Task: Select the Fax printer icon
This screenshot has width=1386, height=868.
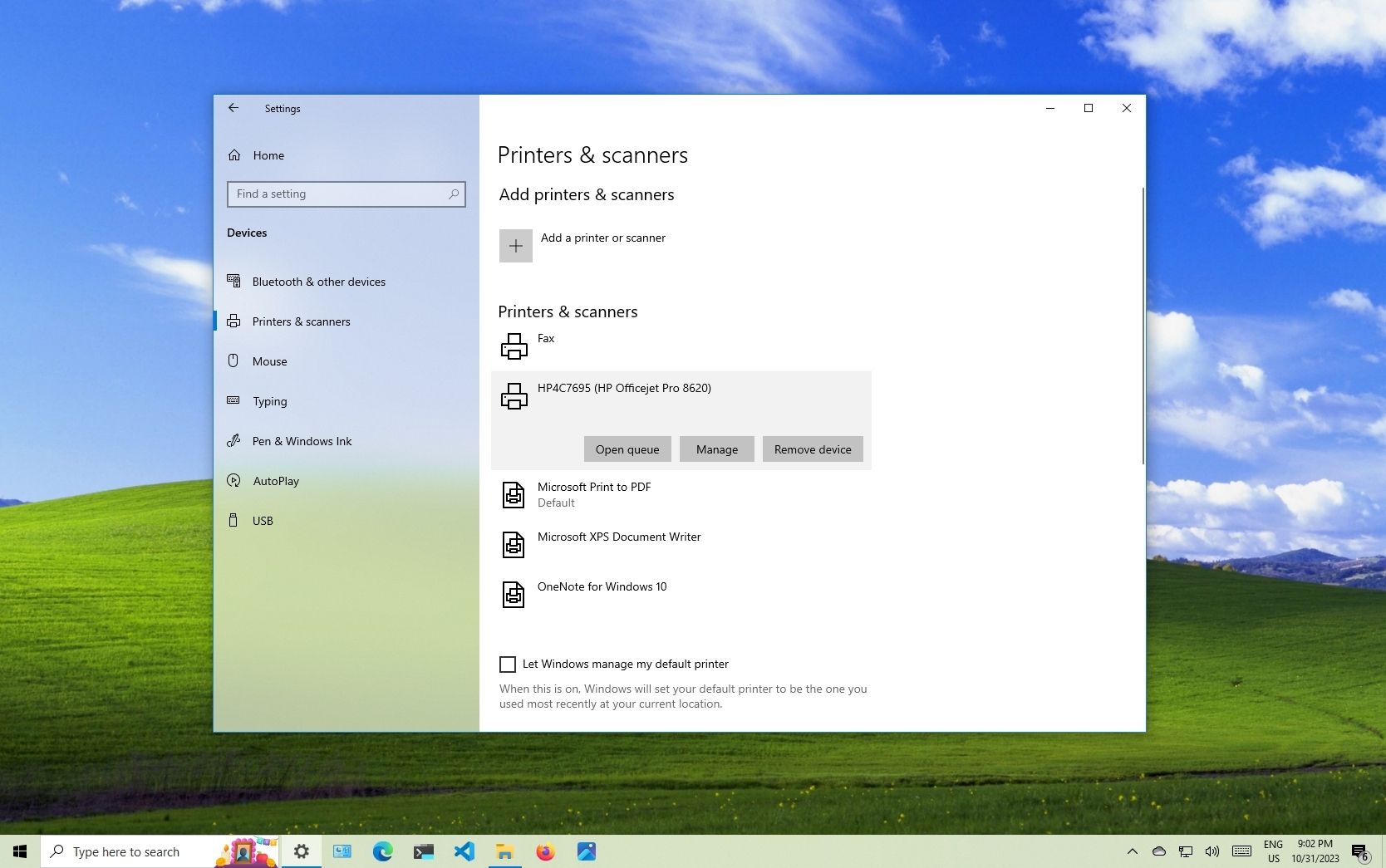Action: coord(514,346)
